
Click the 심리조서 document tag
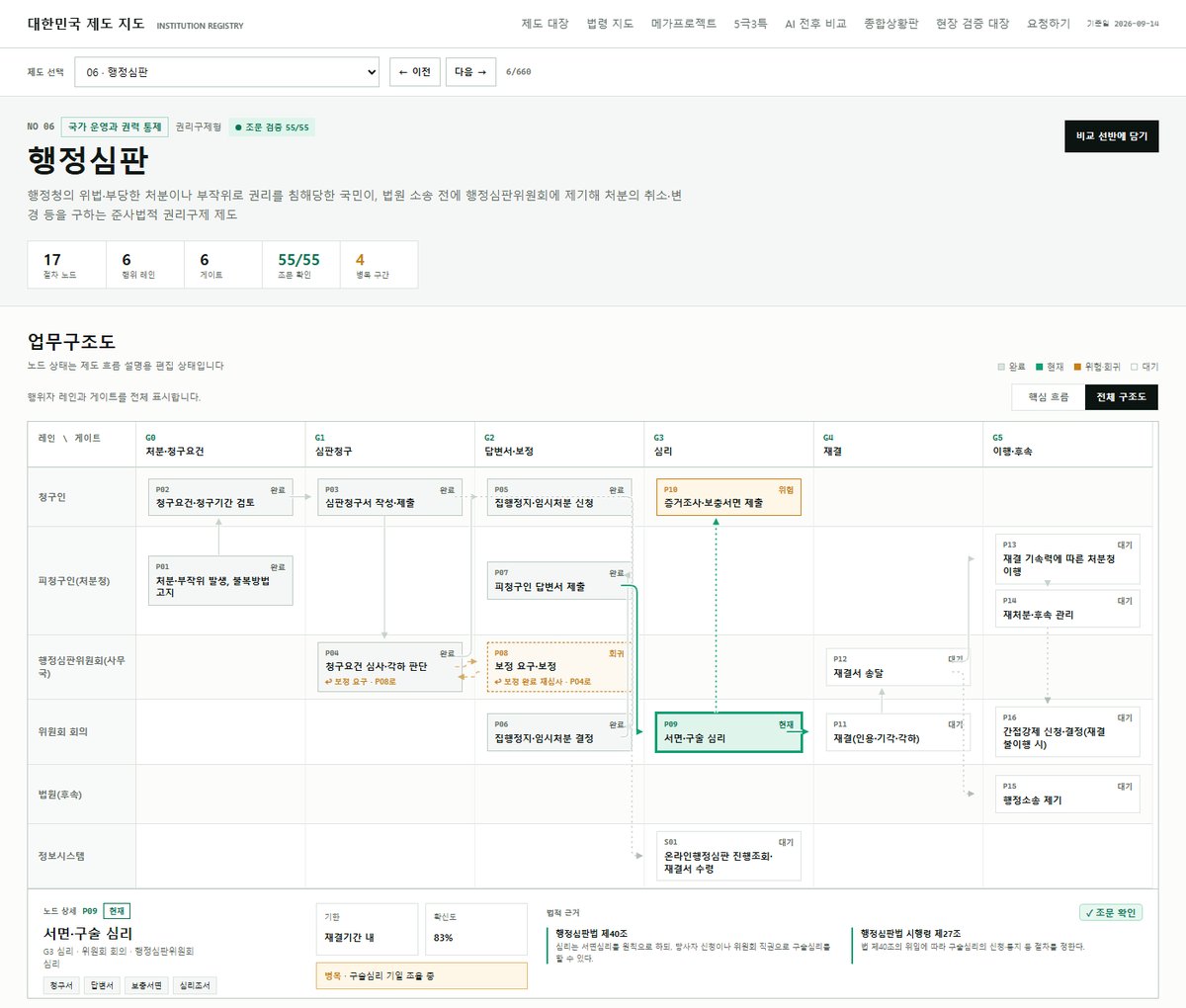point(195,985)
